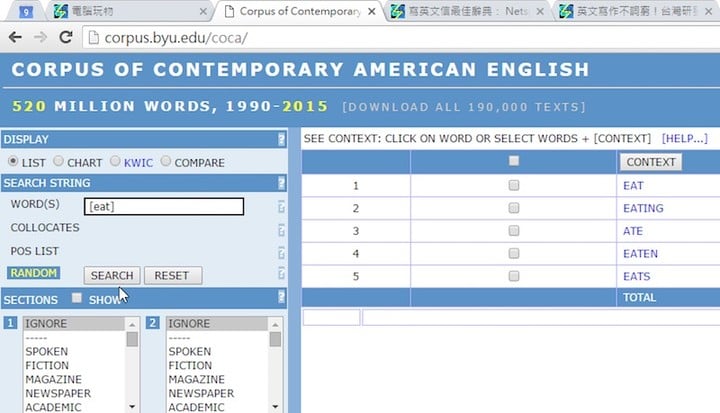The image size is (720, 413).
Task: Expand the POS LIST option
Action: pyautogui.click(x=35, y=251)
